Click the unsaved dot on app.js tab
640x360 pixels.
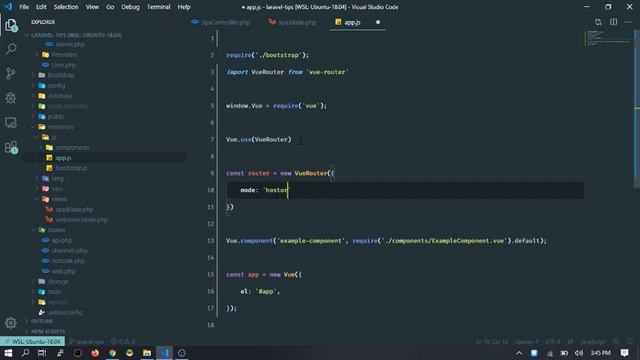[378, 22]
